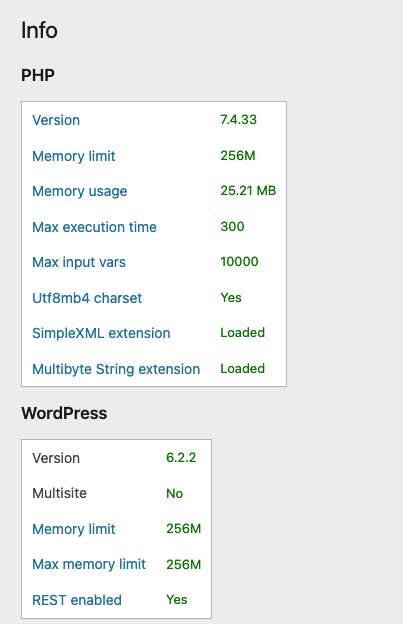This screenshot has width=403, height=624.
Task: Select the Max execution time link
Action: [94, 227]
